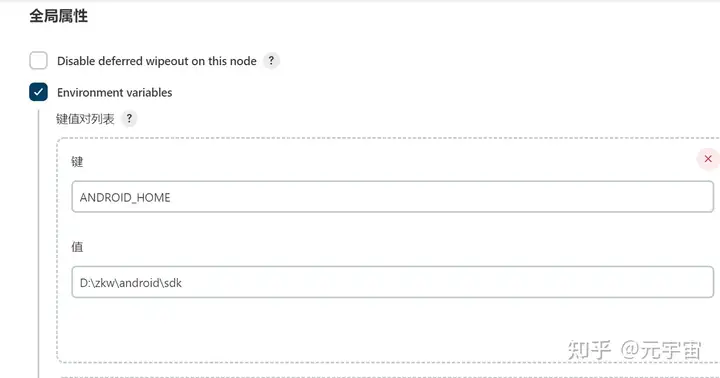The height and width of the screenshot is (378, 720).
Task: Place cursor after sdk in value field
Action: click(183, 283)
